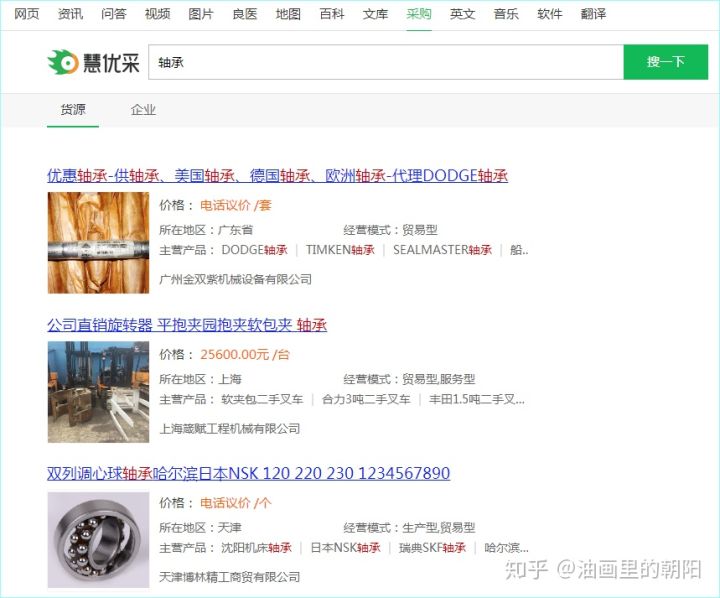Click SEALMASTER轴承 main product text
Screen dimensions: 720x598
click(x=443, y=250)
